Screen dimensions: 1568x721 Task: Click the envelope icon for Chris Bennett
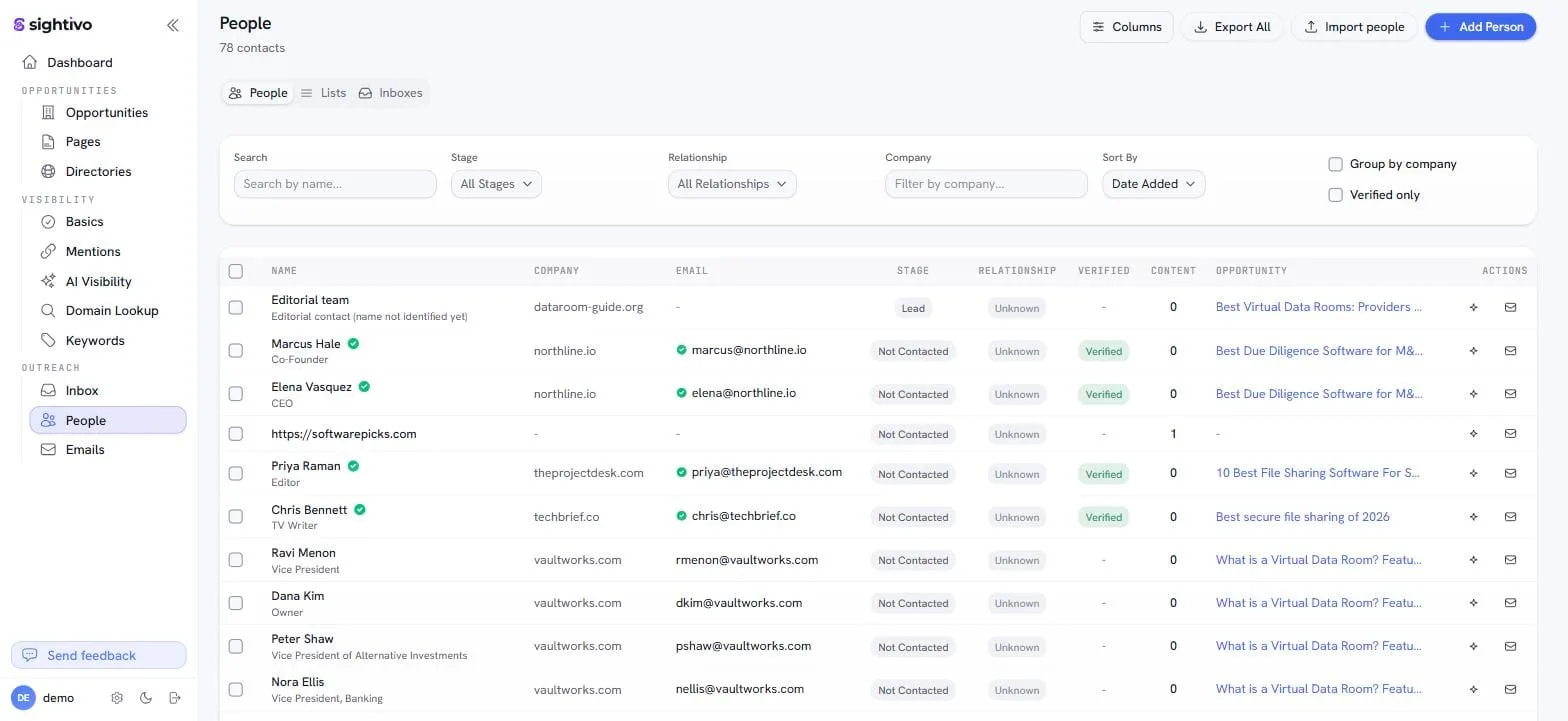[1510, 517]
